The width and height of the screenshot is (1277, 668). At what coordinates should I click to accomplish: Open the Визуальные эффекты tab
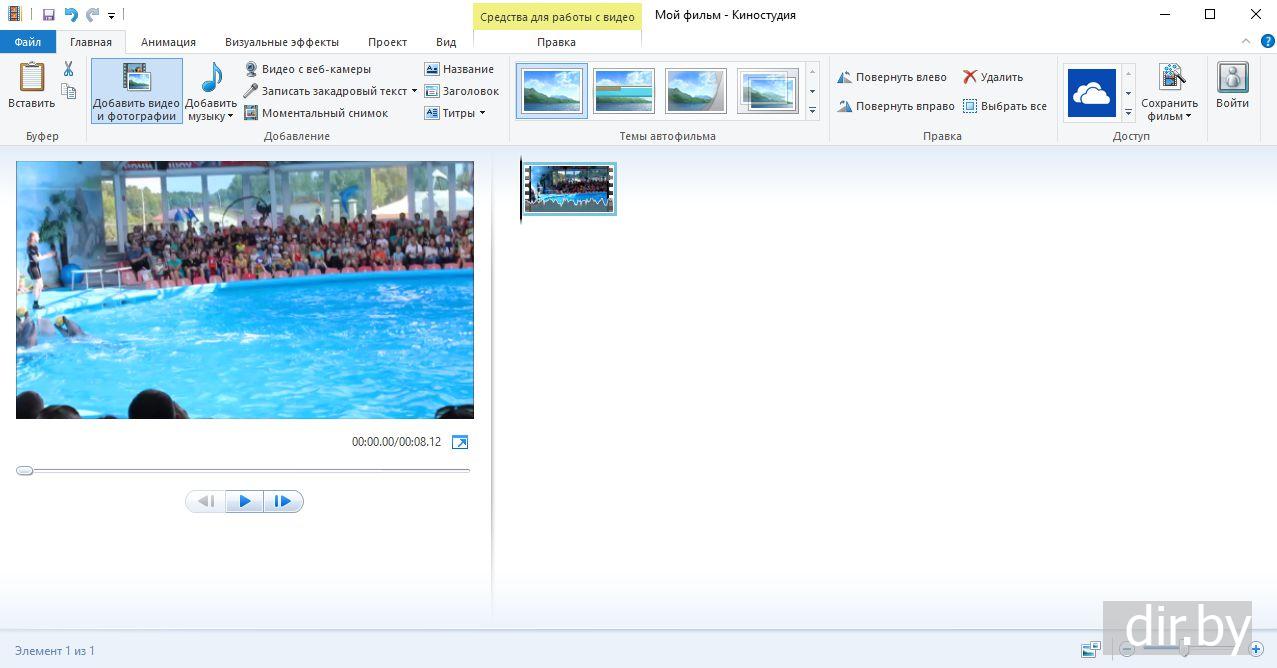(x=281, y=42)
